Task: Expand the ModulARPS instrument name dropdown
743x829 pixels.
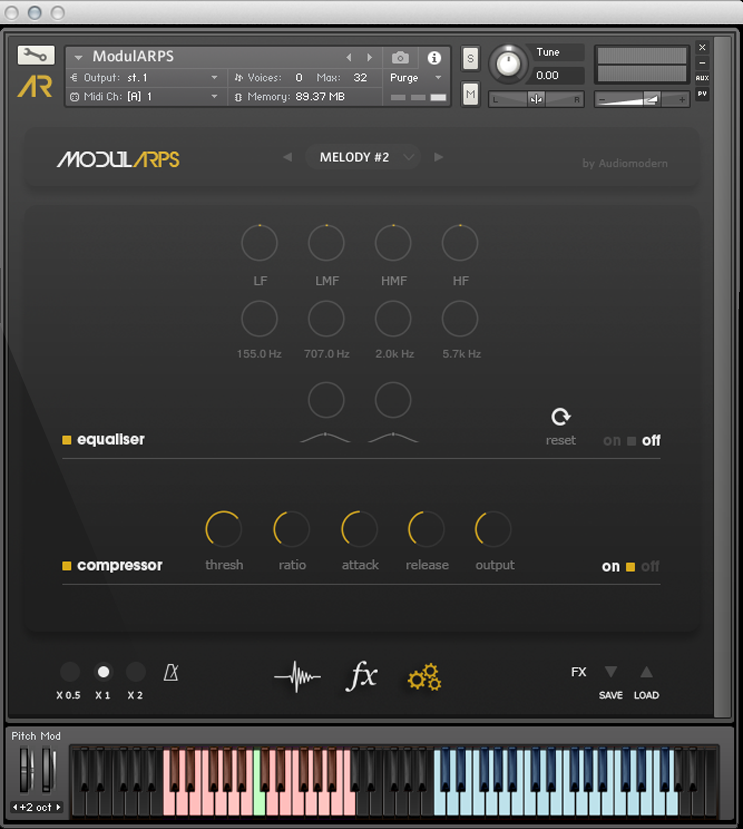Action: click(x=78, y=57)
